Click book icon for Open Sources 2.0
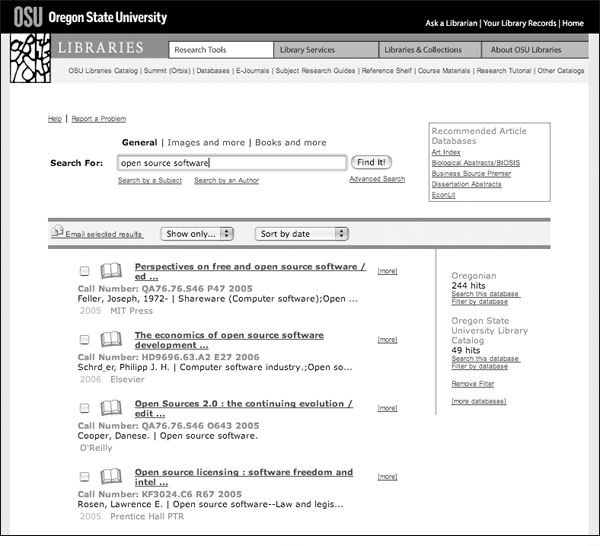600x546 pixels. coord(111,408)
